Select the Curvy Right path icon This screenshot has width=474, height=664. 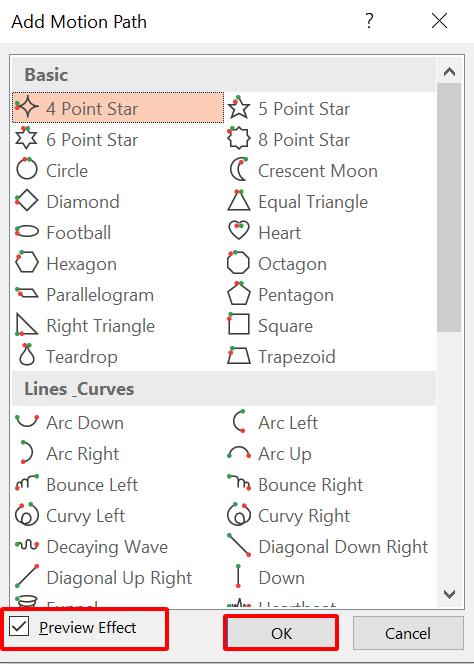point(239,514)
